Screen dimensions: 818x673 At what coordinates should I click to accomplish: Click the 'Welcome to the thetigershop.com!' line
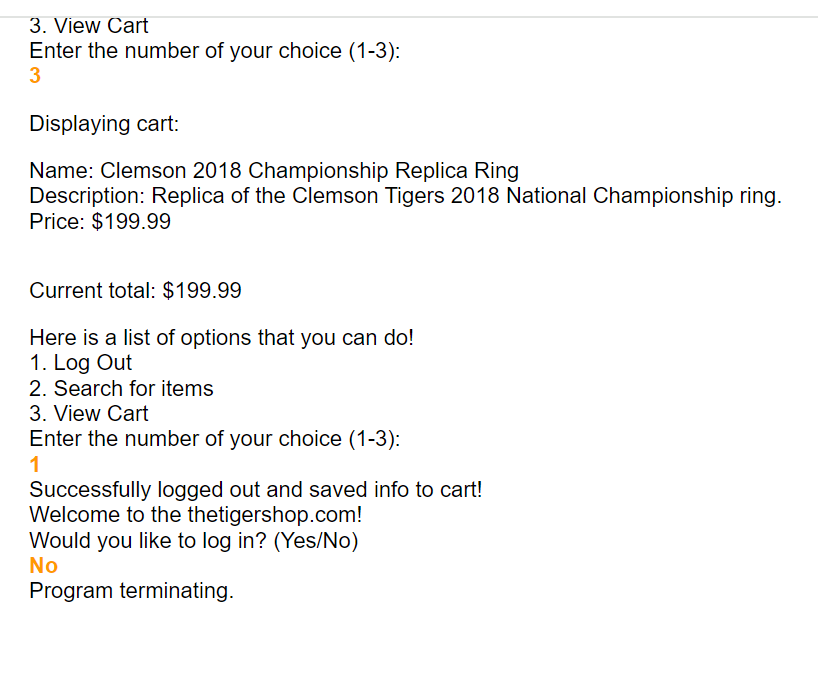pos(196,515)
